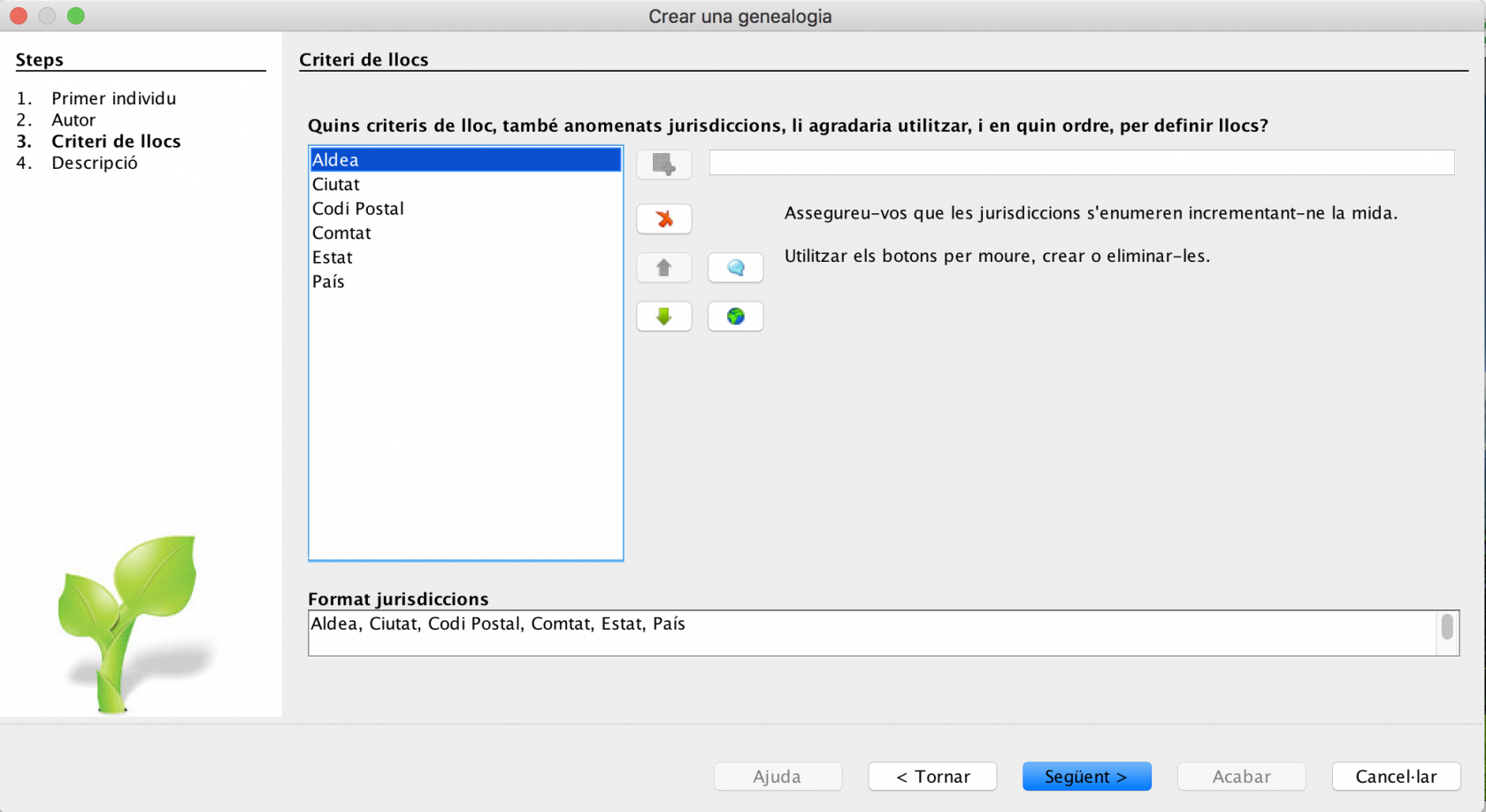Screen dimensions: 1486x812
Task: Move selected jurisdiction down with green arrow
Action: [663, 316]
